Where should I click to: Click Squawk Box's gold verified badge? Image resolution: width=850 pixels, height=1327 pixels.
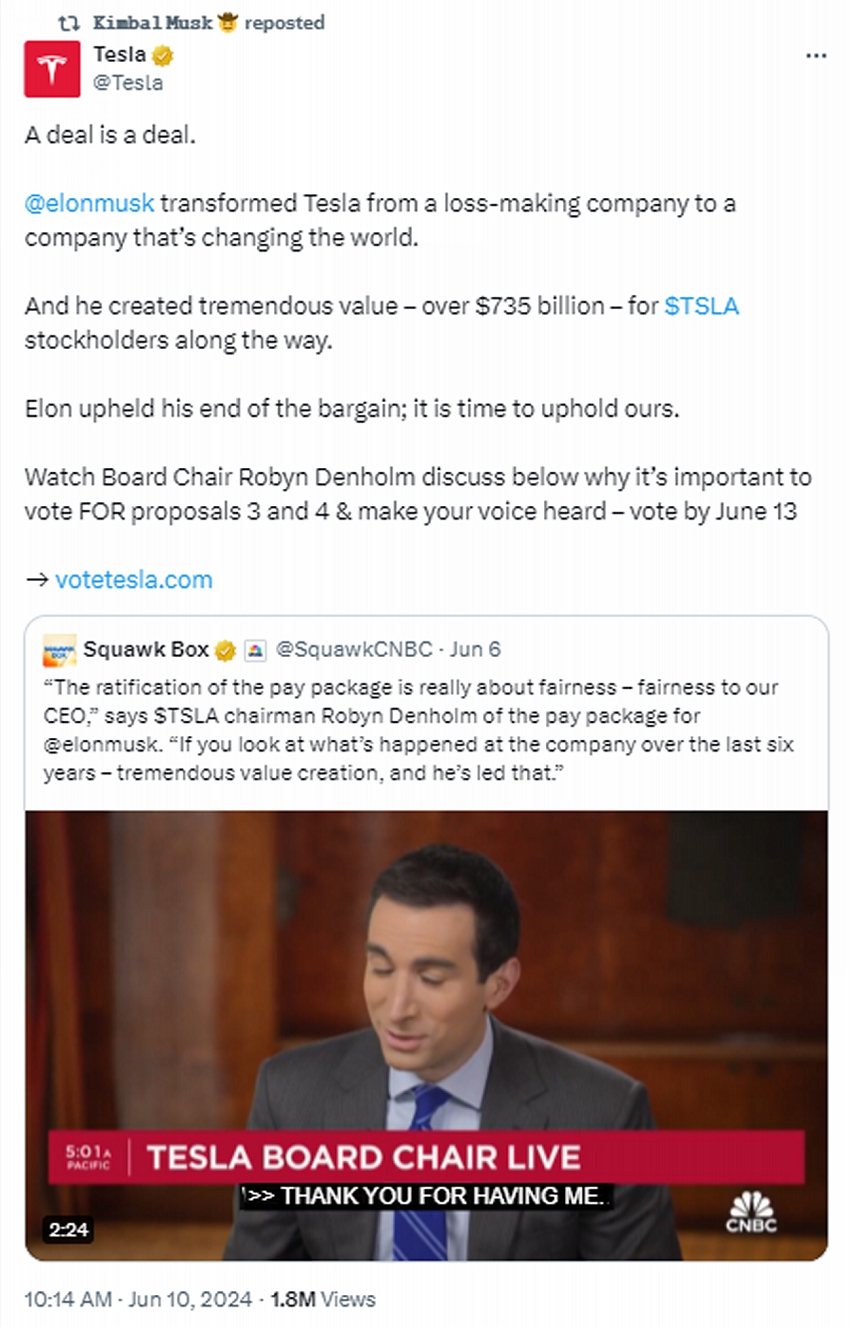coord(225,650)
